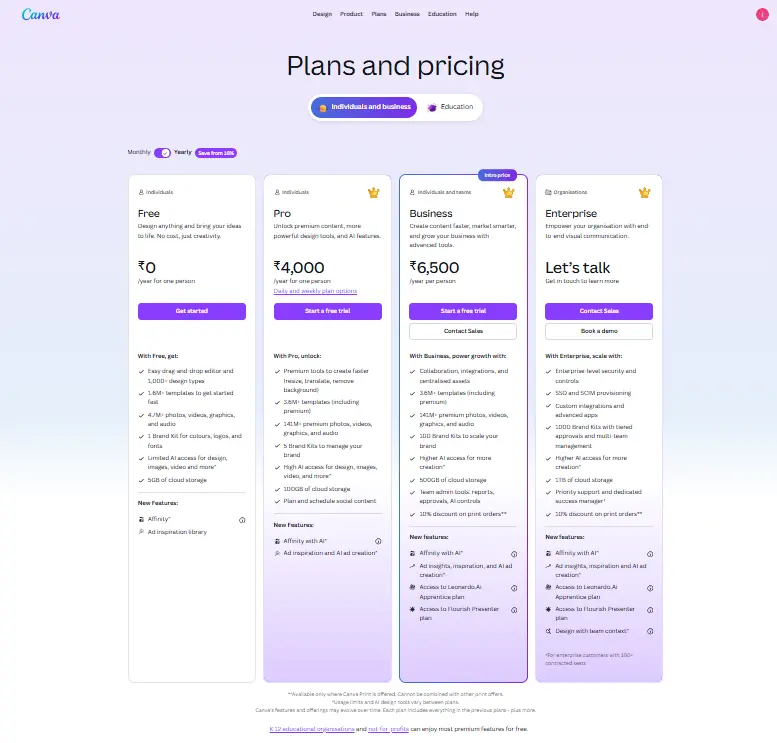Expand the Business navigation menu

[407, 14]
